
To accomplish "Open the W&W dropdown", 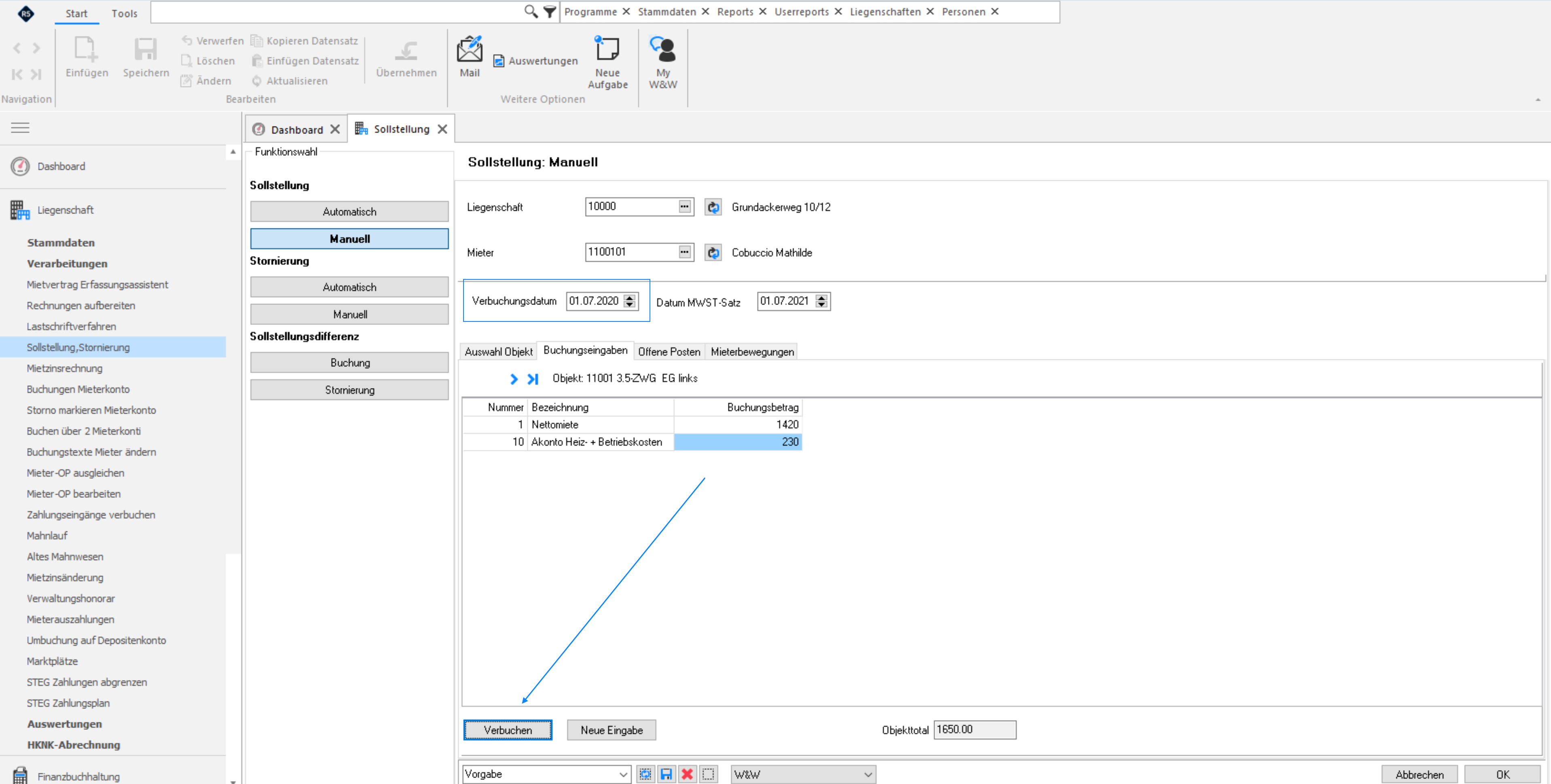I will click(868, 775).
